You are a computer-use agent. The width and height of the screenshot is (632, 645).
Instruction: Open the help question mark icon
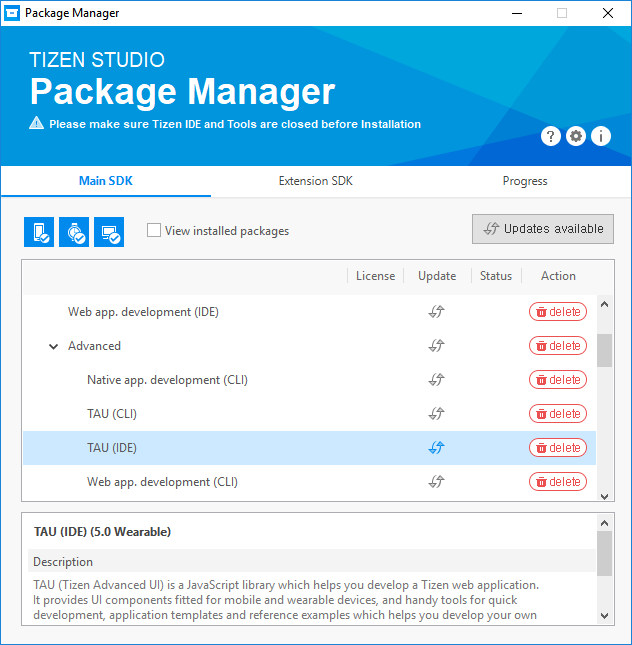coord(551,137)
